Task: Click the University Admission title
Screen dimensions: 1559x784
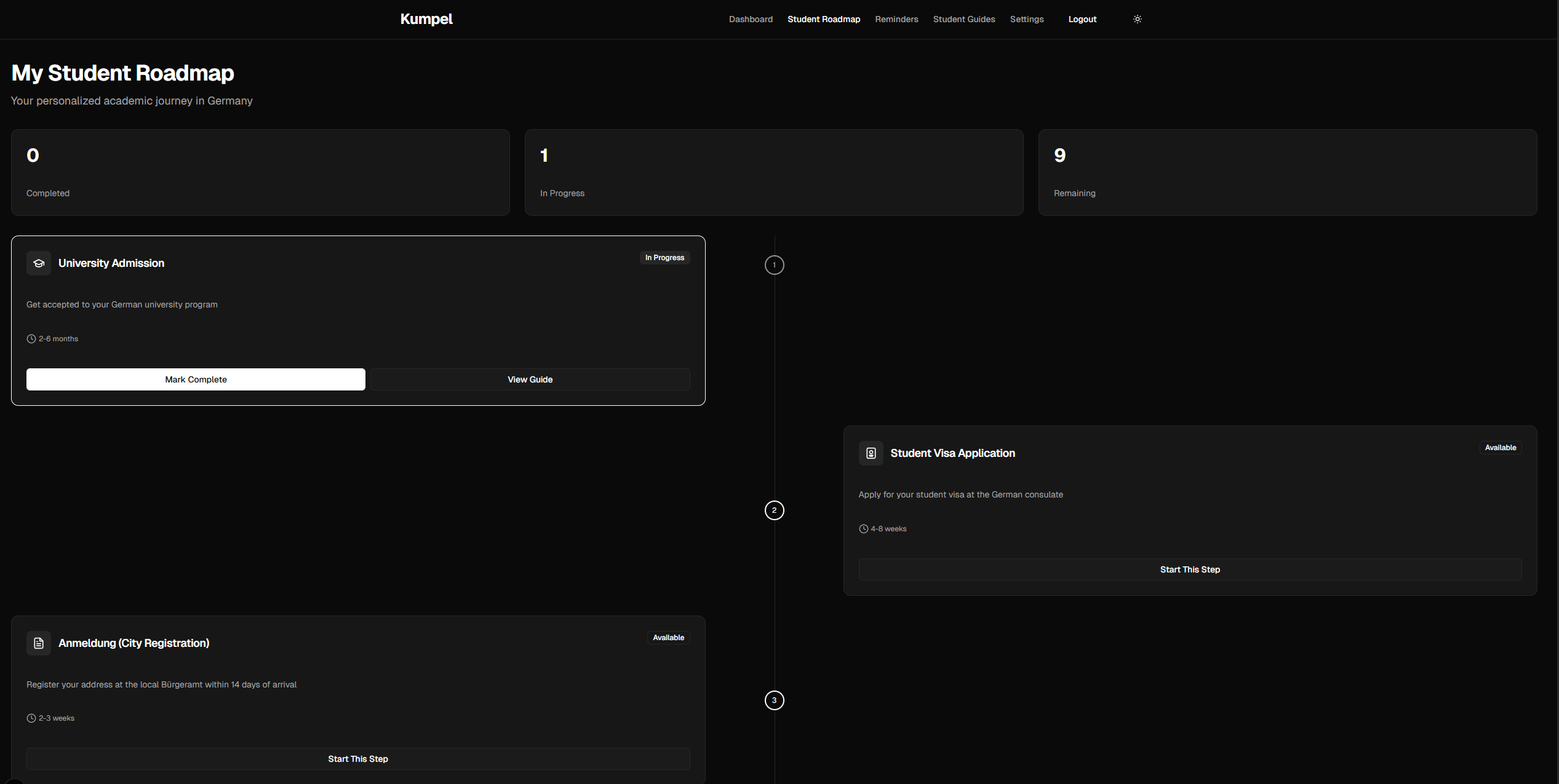Action: (x=111, y=263)
